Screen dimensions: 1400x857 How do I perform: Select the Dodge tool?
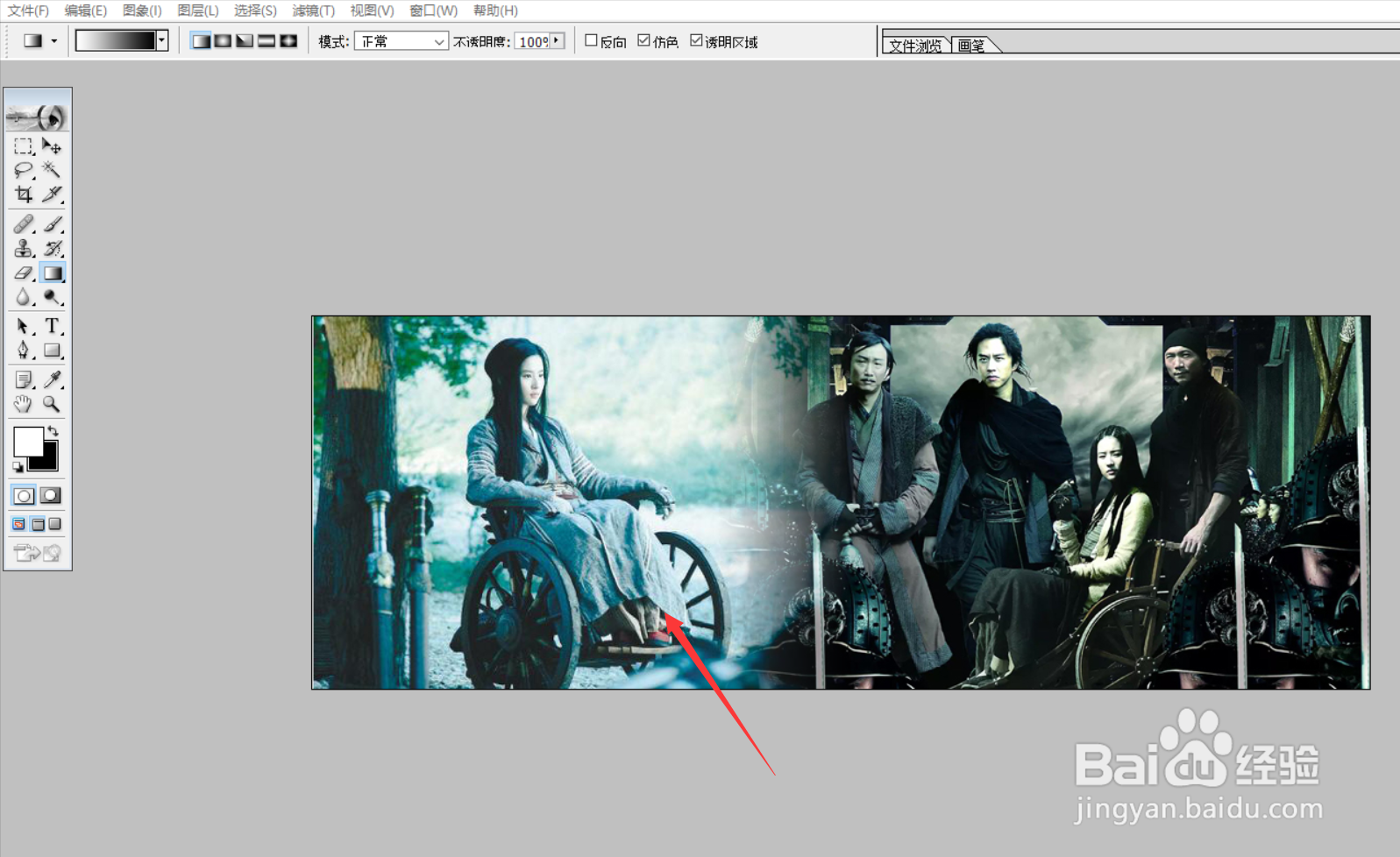[53, 298]
